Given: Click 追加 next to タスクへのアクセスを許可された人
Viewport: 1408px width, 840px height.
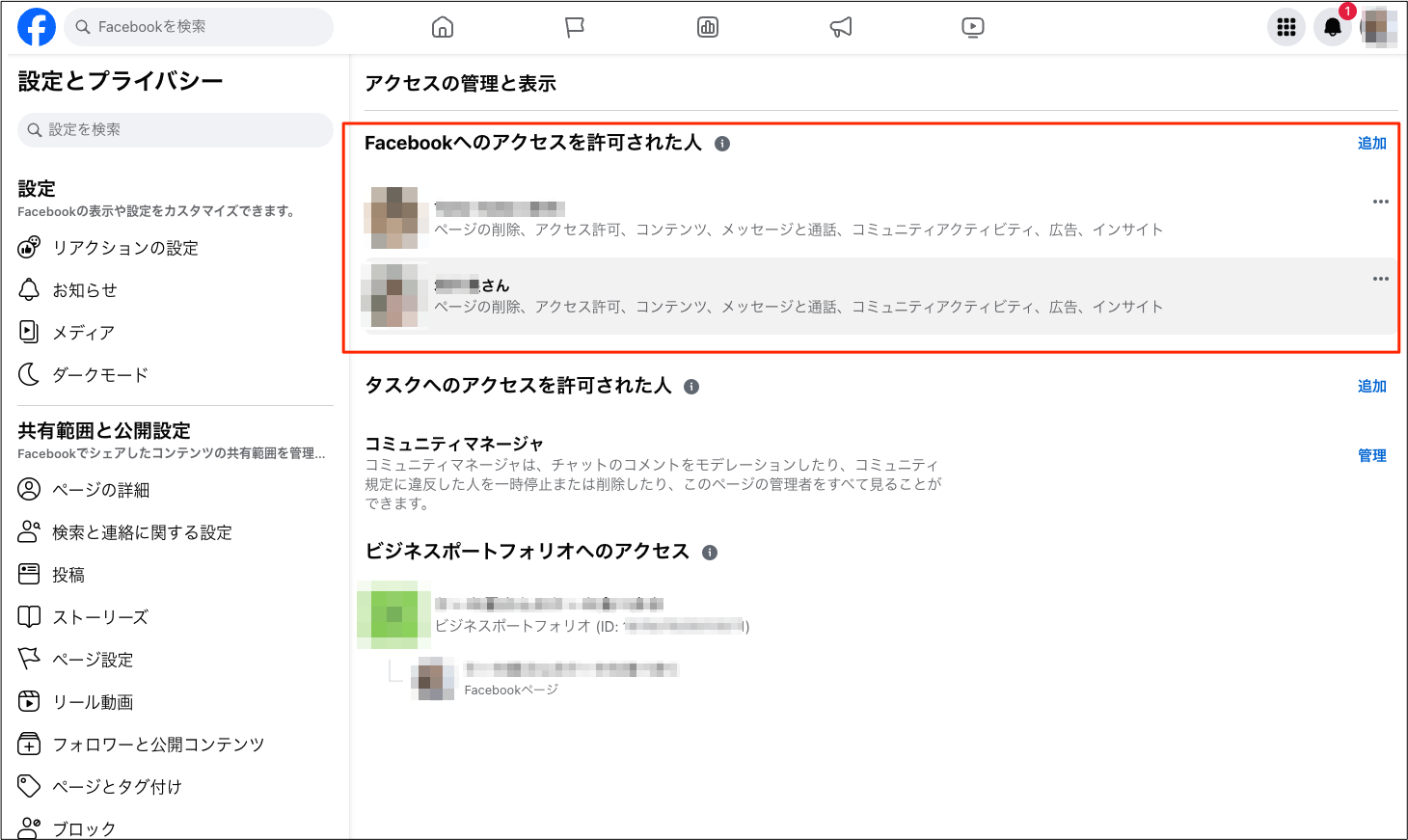Looking at the screenshot, I should [x=1371, y=386].
